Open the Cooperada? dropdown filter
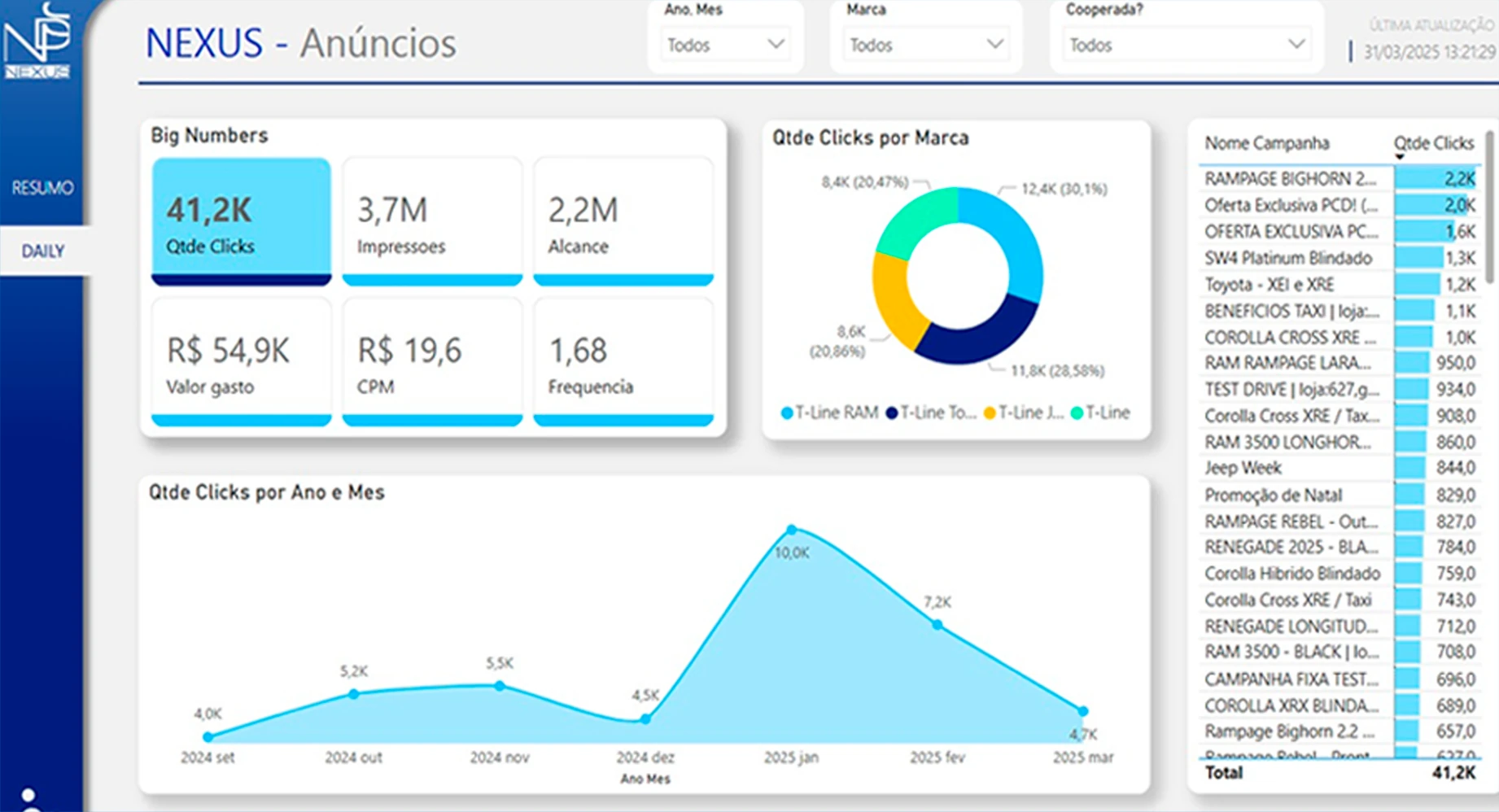Image resolution: width=1499 pixels, height=812 pixels. point(1186,45)
